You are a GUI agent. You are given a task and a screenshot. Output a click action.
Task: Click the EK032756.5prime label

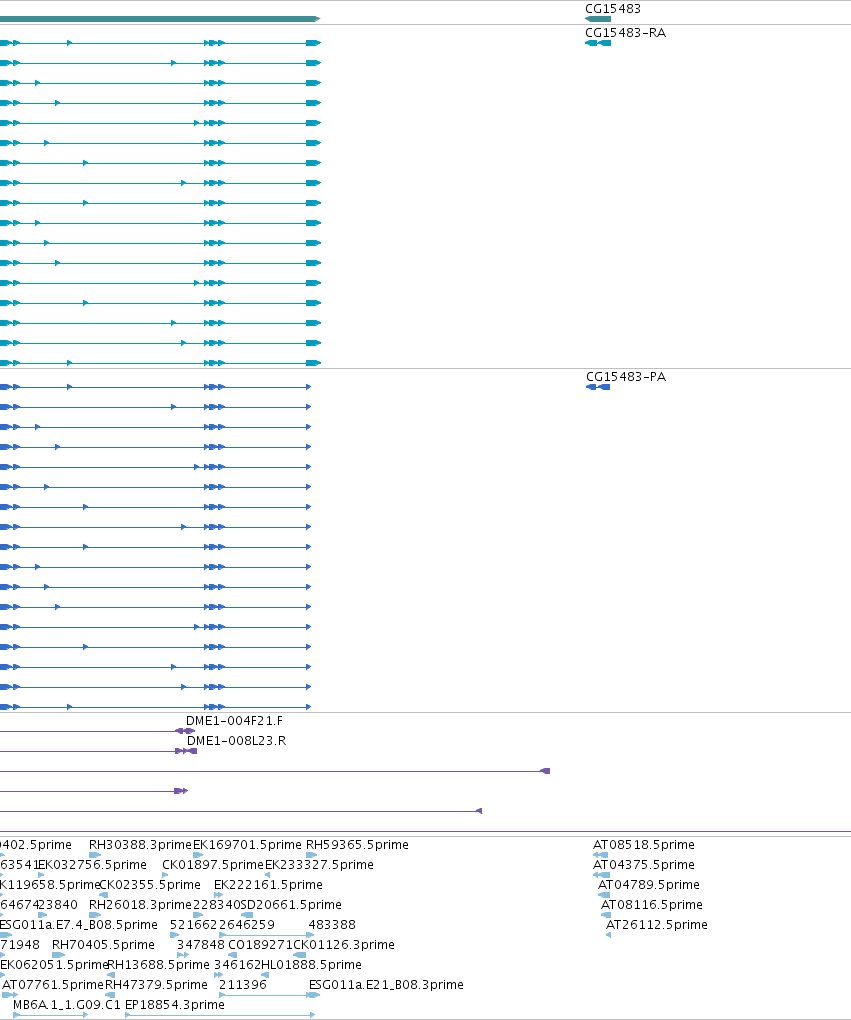pyautogui.click(x=92, y=865)
